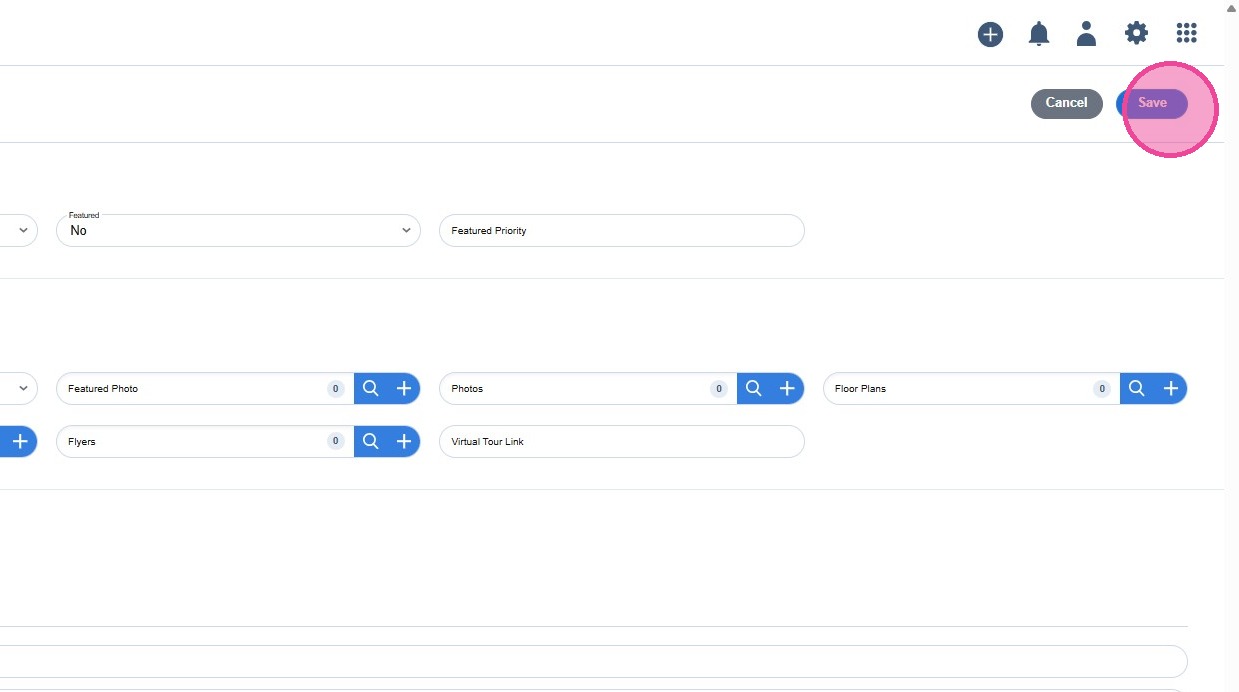Add a Featured Photo
Screen dimensions: 1239x692
tap(404, 389)
